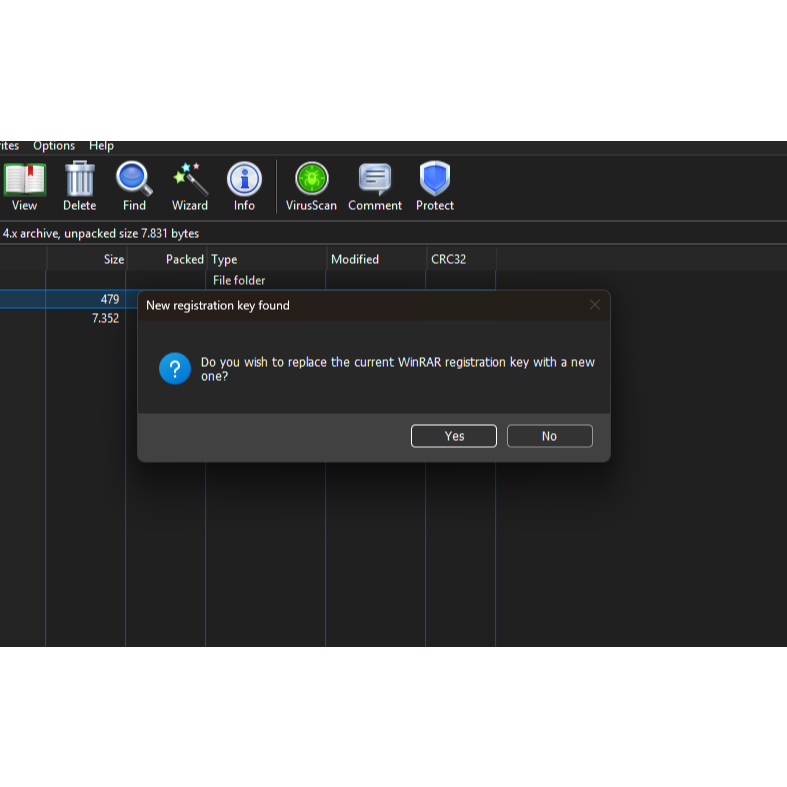Select the file row sized 7.352
787x787 pixels.
coord(60,319)
